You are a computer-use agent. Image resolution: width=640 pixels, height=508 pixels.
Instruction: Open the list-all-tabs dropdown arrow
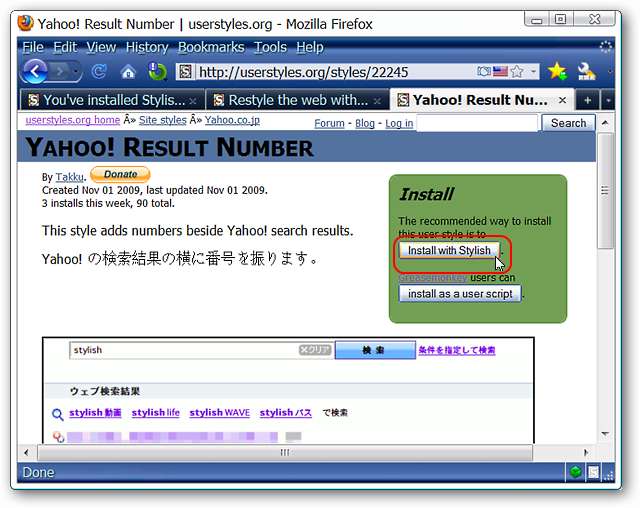pos(608,100)
